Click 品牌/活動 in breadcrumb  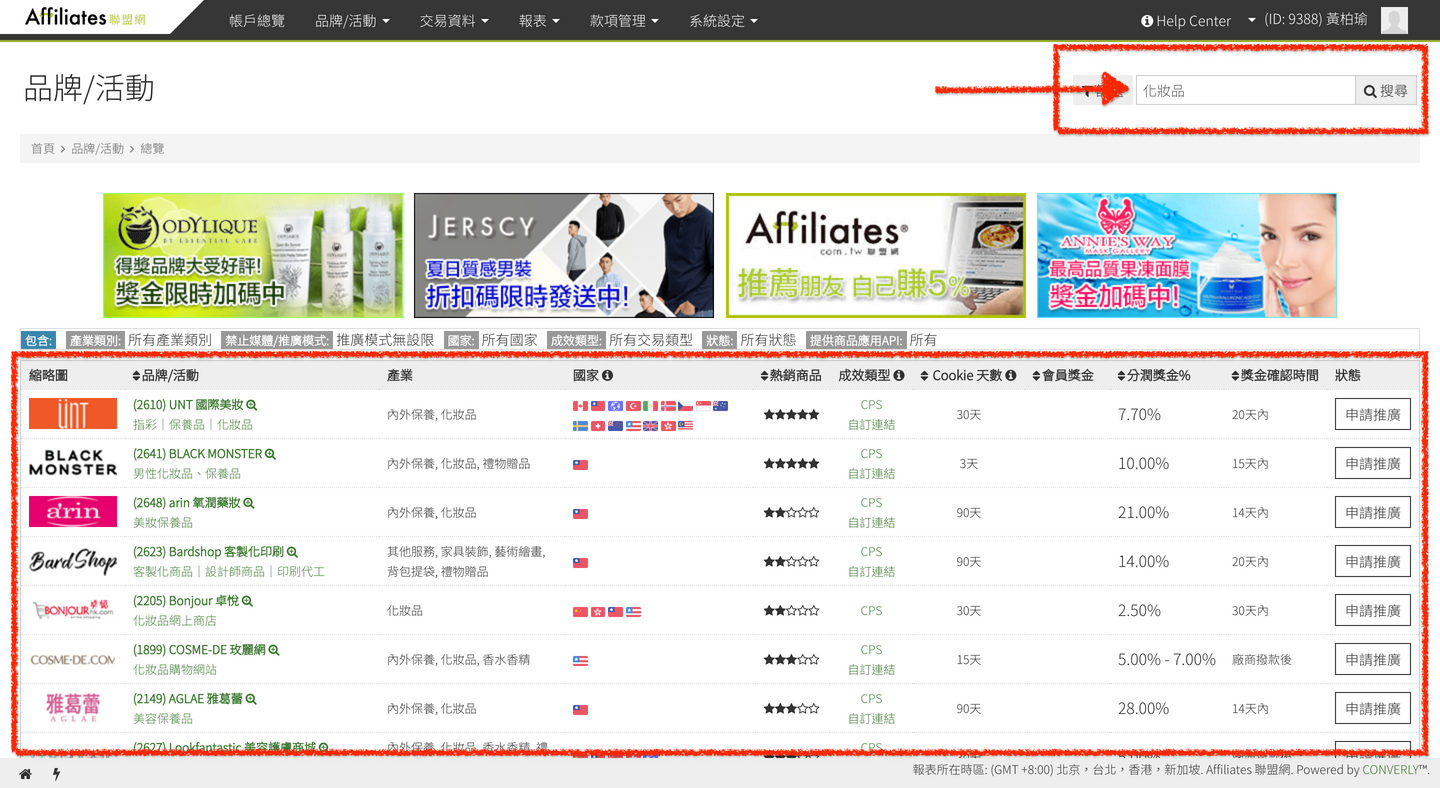coord(97,149)
